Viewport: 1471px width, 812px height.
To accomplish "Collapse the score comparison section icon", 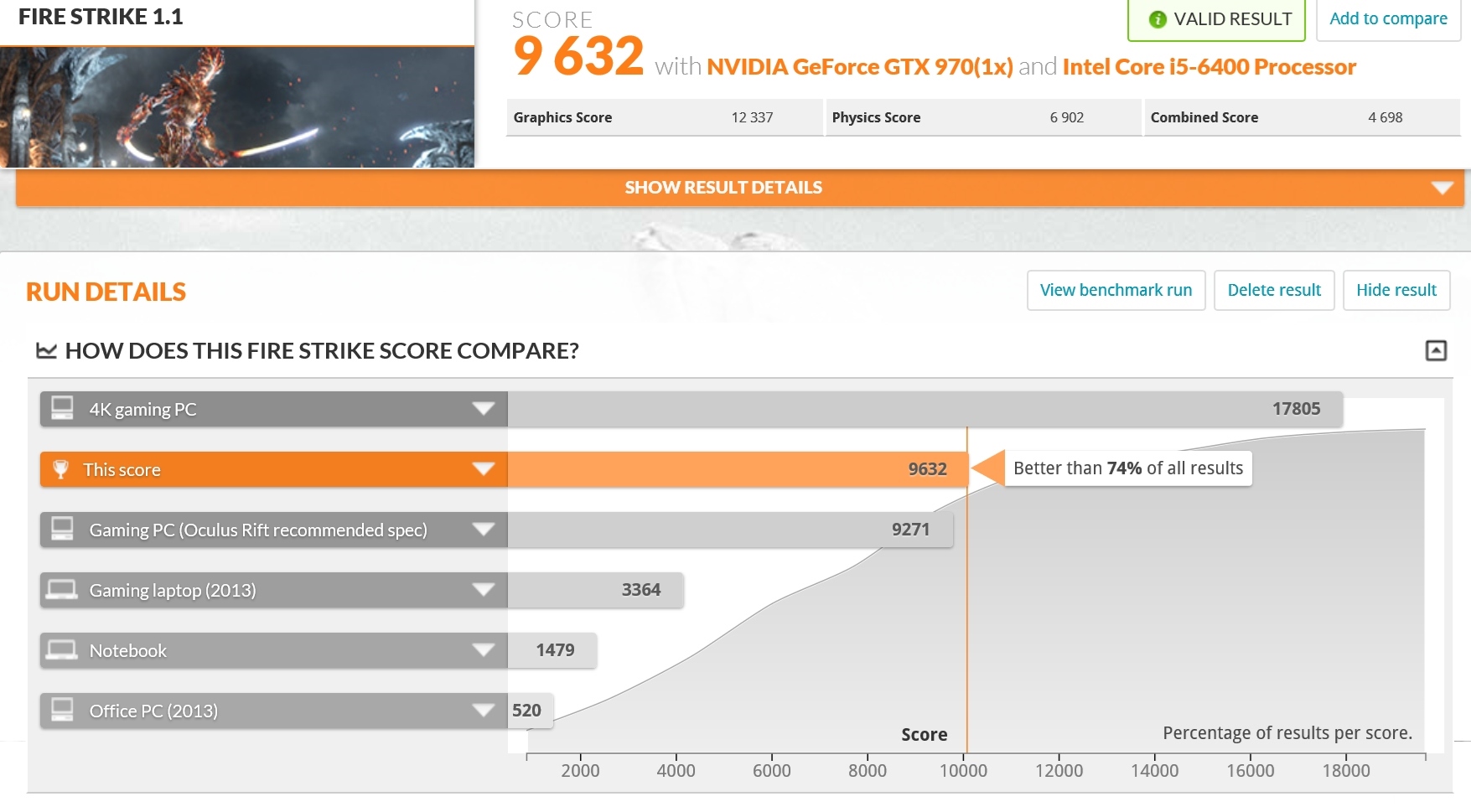I will 1436,350.
